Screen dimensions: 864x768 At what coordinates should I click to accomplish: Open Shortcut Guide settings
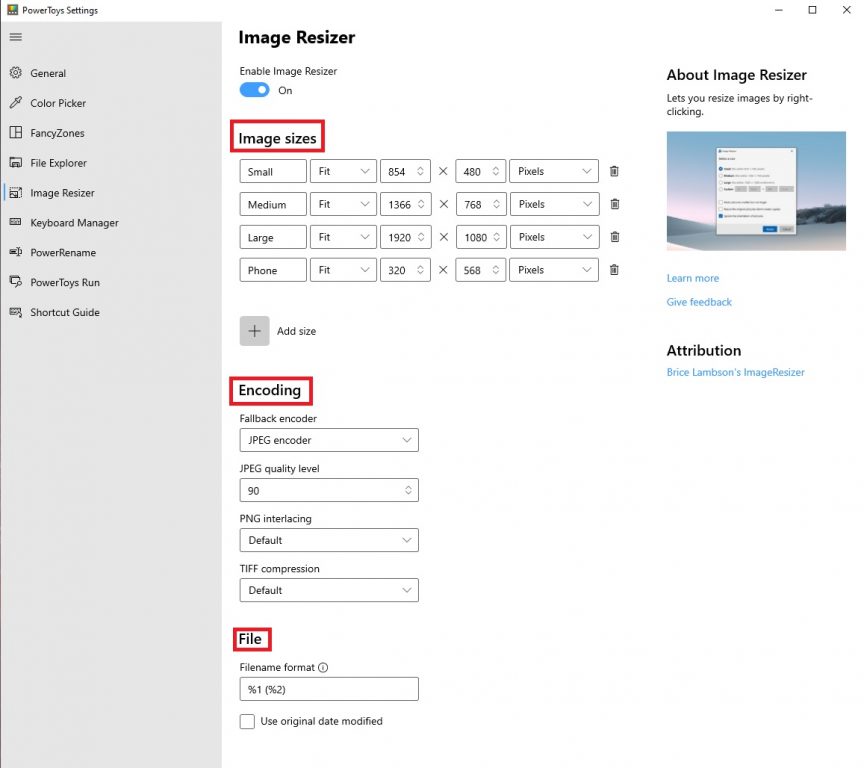pyautogui.click(x=65, y=312)
